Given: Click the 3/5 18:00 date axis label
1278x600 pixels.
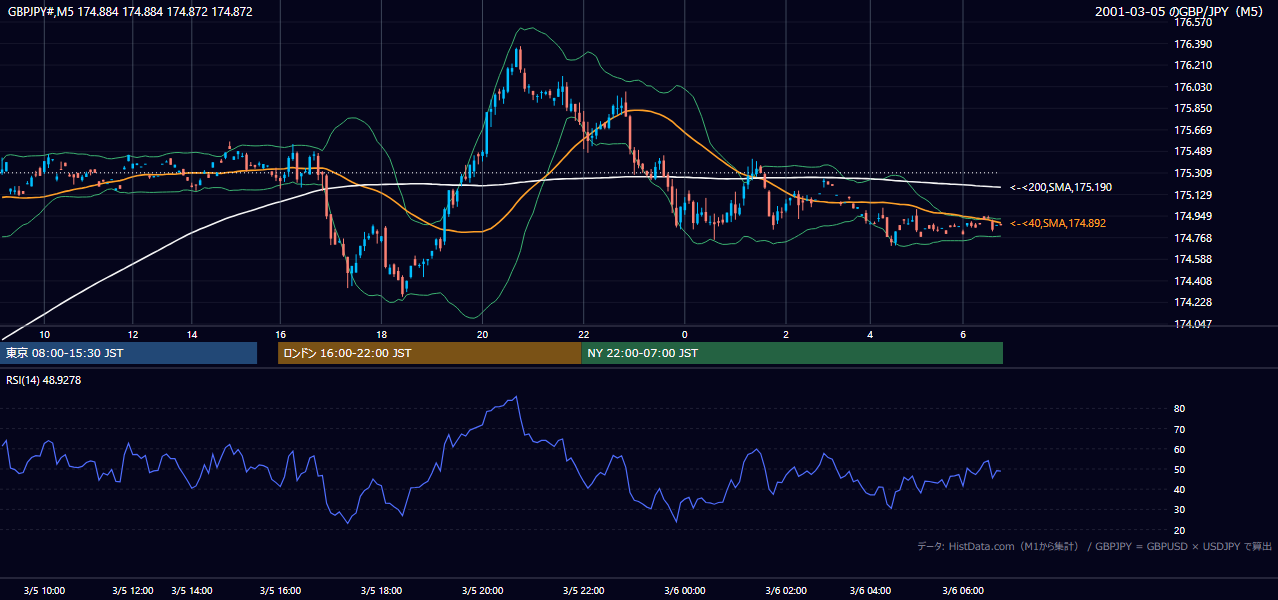Looking at the screenshot, I should coord(381,591).
